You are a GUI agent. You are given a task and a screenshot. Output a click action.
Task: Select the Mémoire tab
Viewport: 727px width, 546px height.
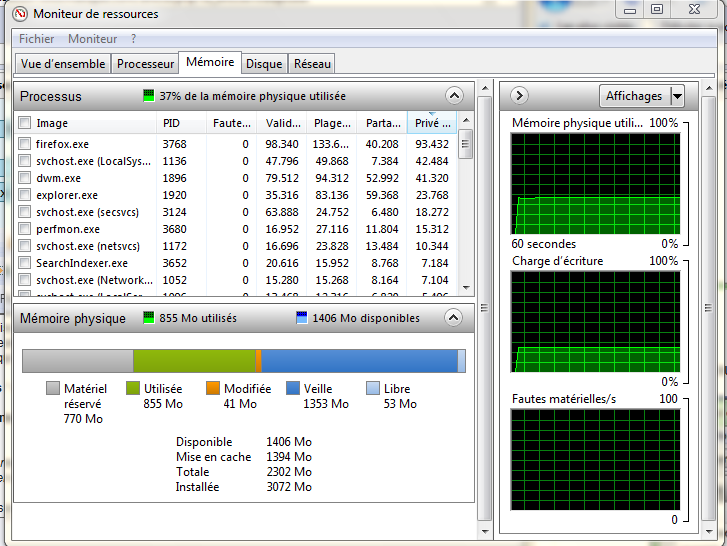point(210,62)
